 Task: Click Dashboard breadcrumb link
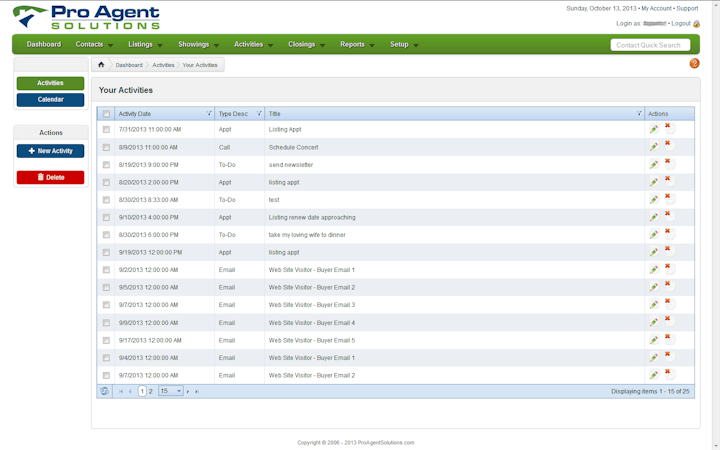coord(129,65)
